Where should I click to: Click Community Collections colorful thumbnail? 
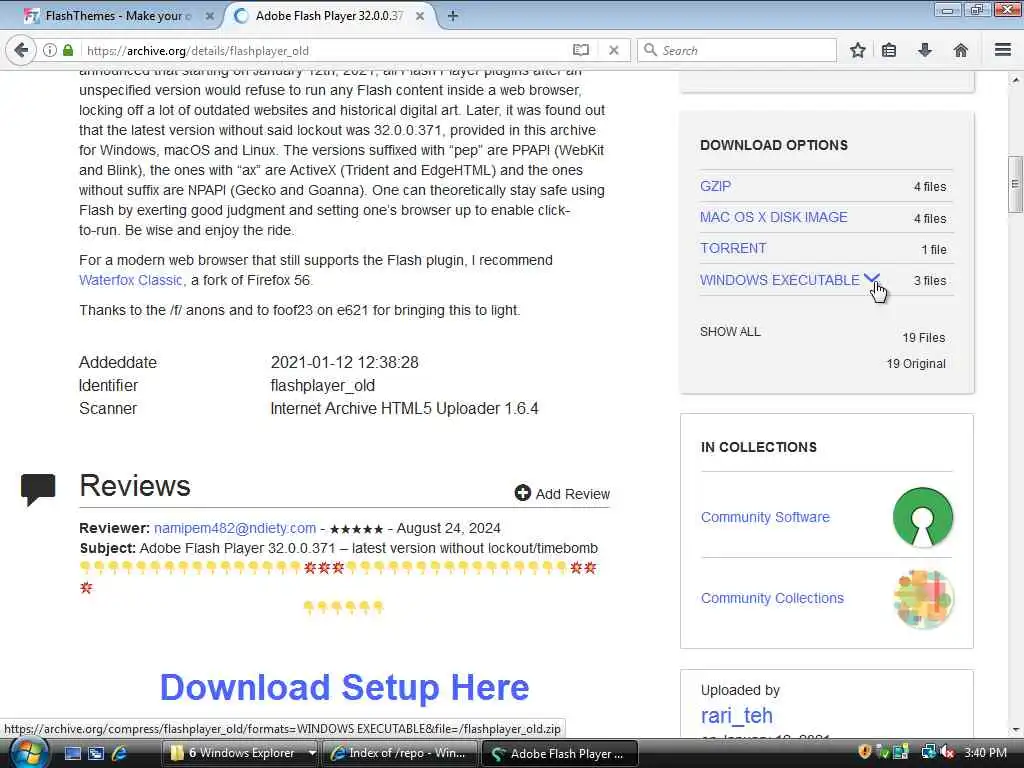[923, 598]
